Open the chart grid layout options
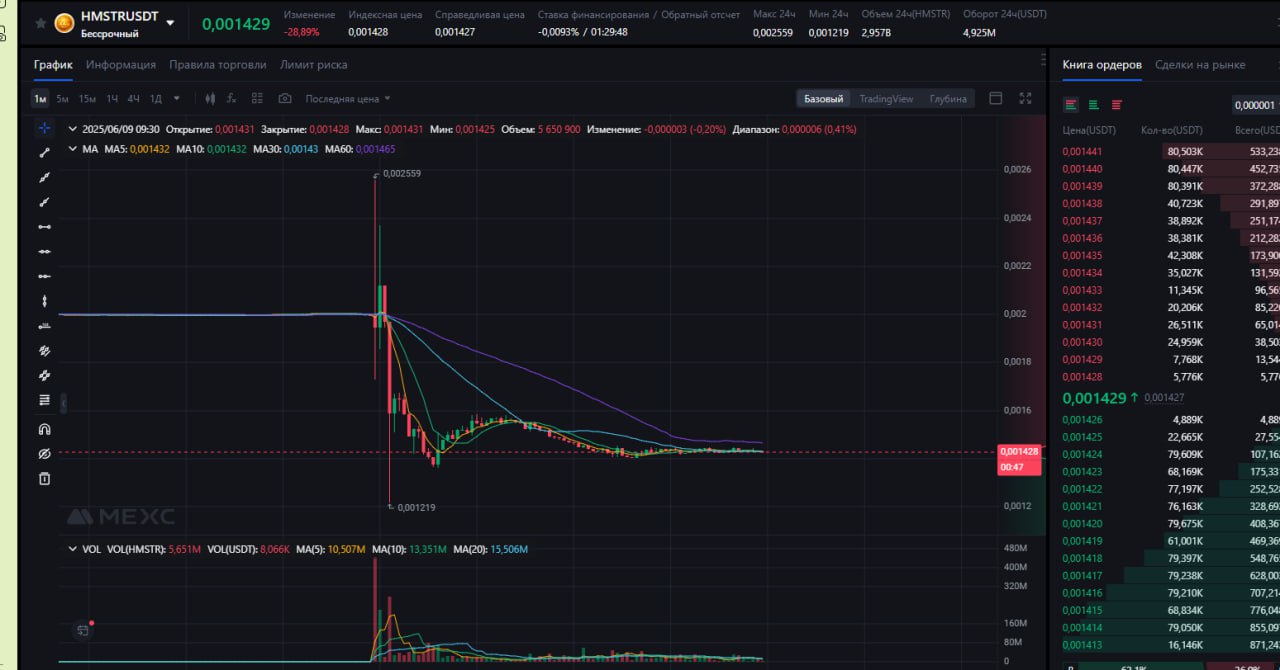 pos(257,99)
